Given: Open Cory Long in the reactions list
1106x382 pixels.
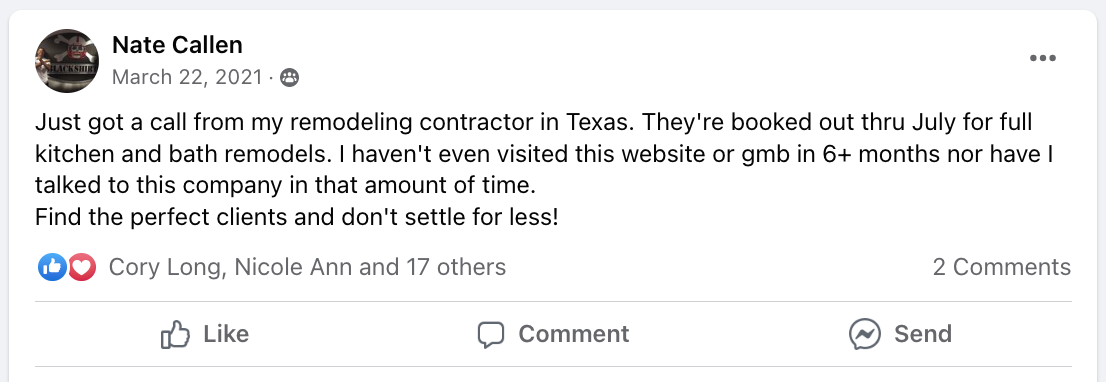Looking at the screenshot, I should (167, 267).
